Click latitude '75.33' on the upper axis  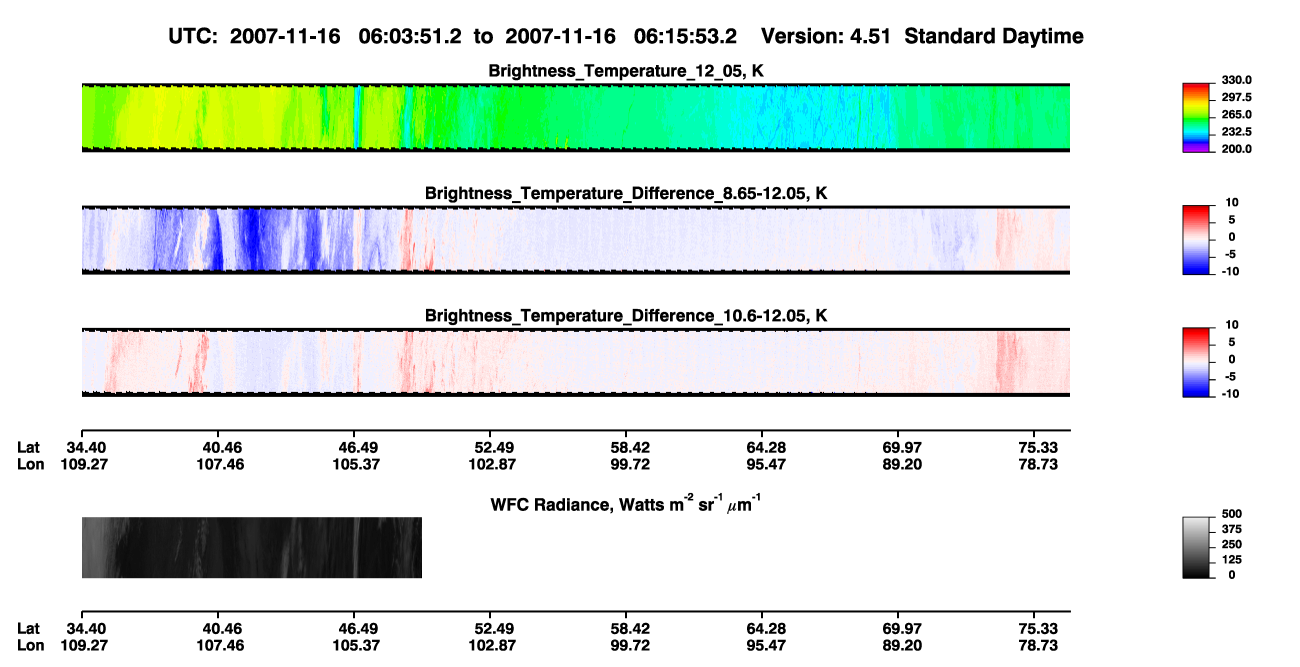(x=1035, y=448)
